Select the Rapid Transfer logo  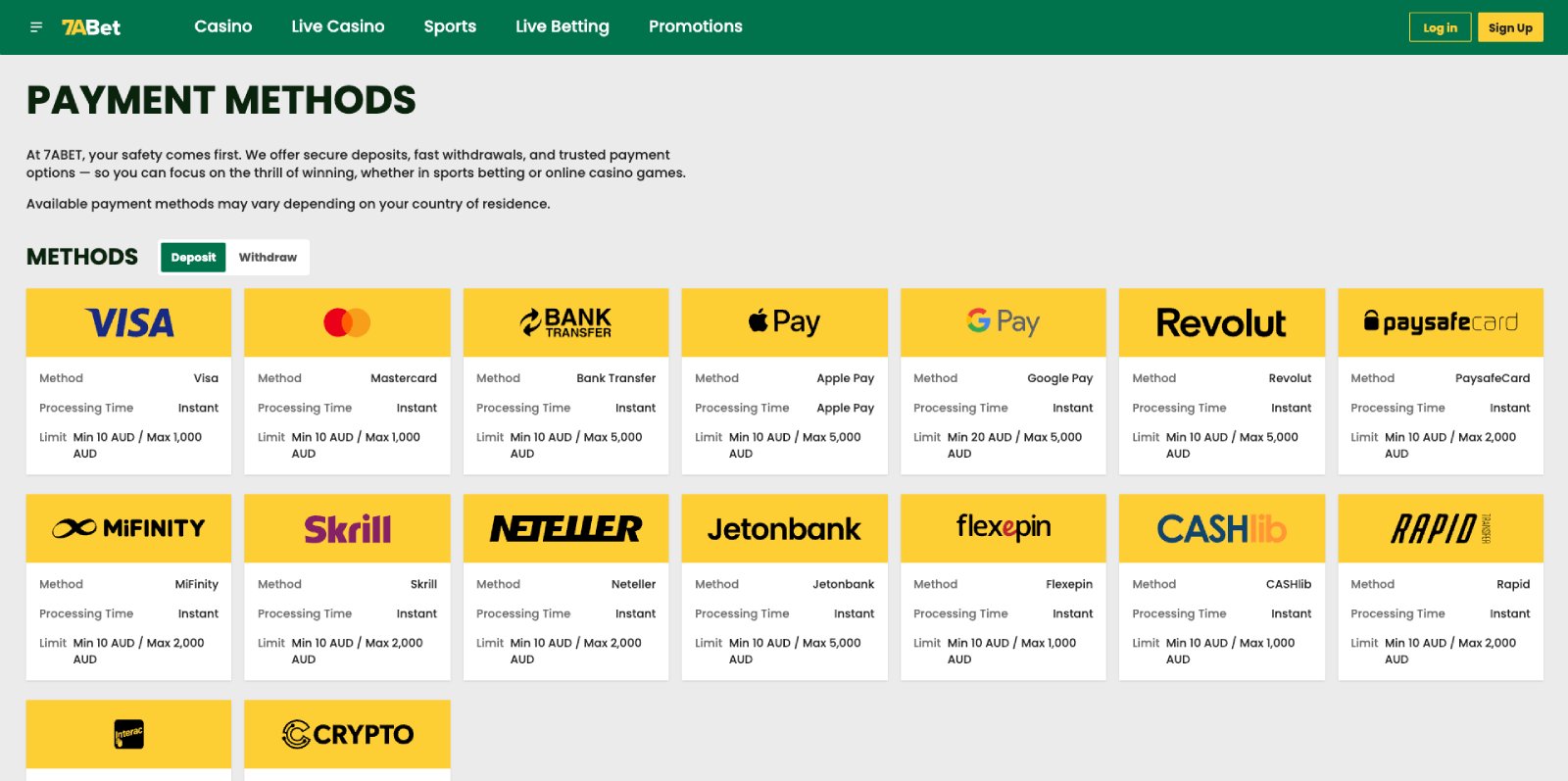(1441, 528)
